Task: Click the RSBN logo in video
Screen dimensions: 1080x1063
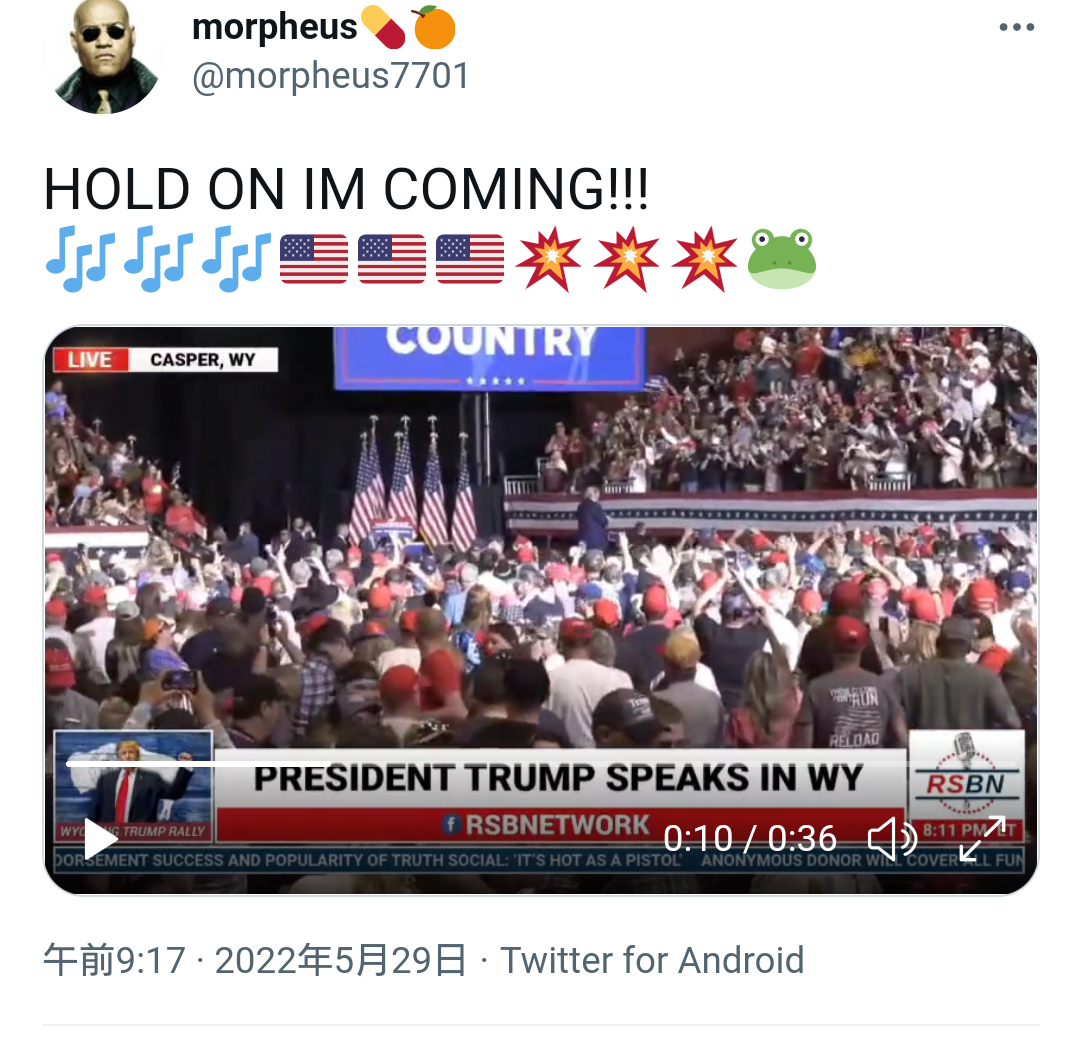Action: 966,775
